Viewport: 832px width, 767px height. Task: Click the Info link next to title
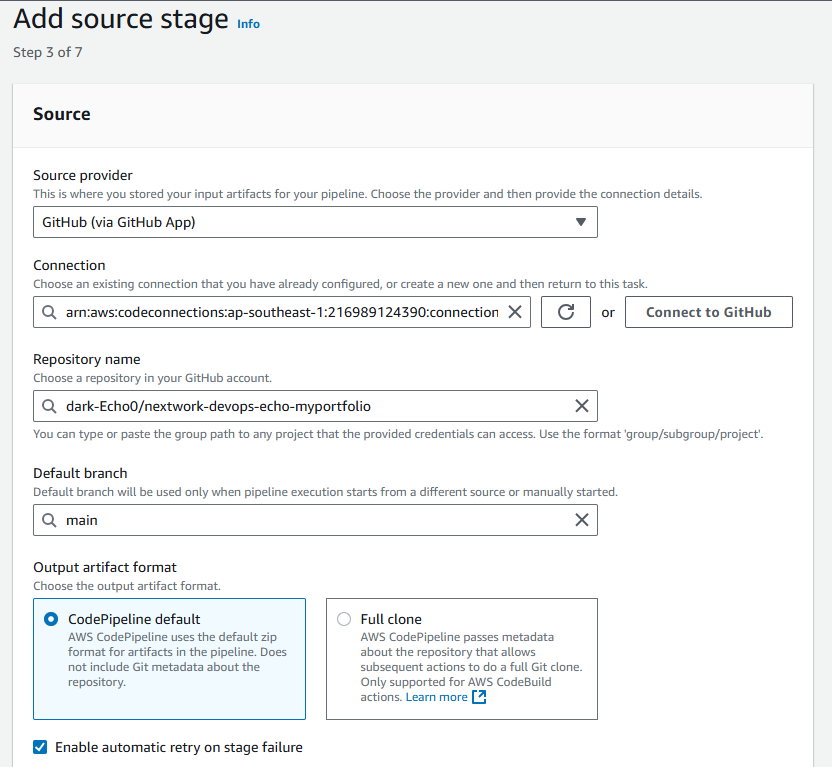(x=248, y=24)
